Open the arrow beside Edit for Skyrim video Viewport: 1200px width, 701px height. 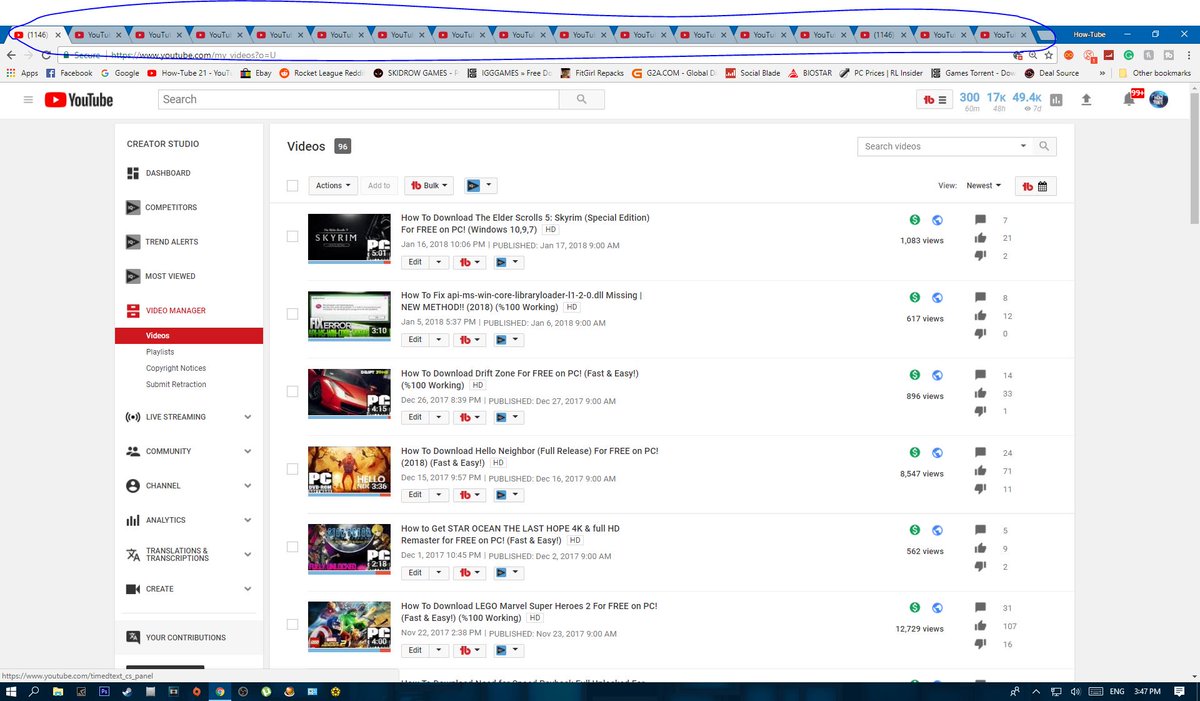pos(438,262)
